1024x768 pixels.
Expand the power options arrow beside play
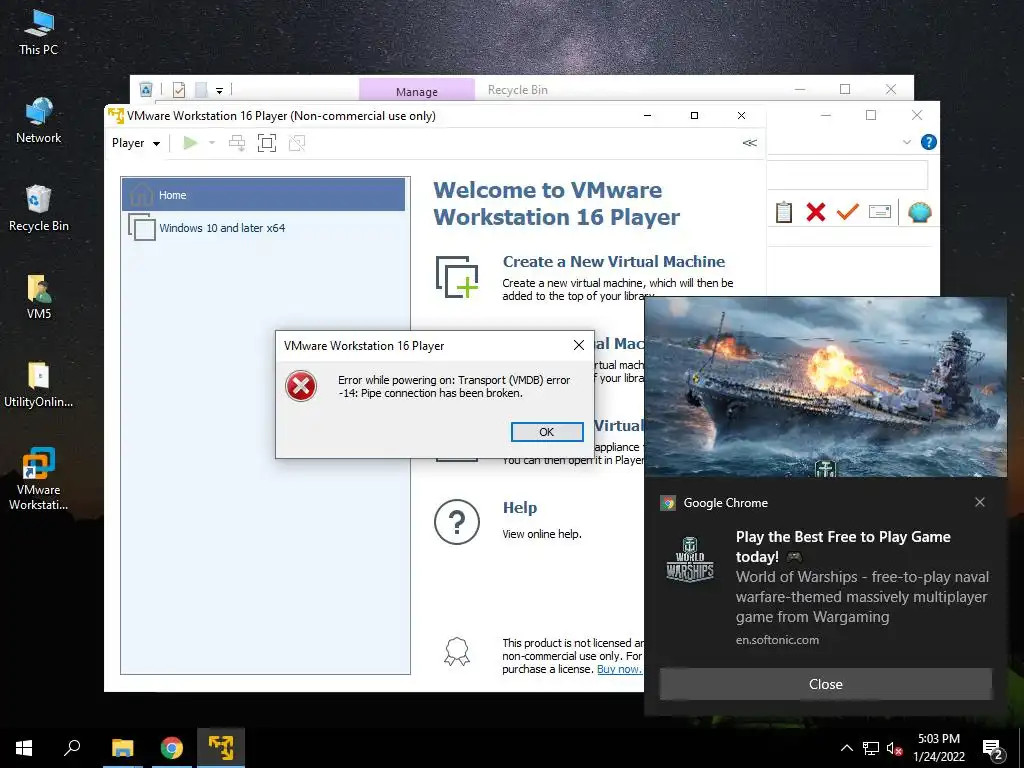tap(212, 143)
